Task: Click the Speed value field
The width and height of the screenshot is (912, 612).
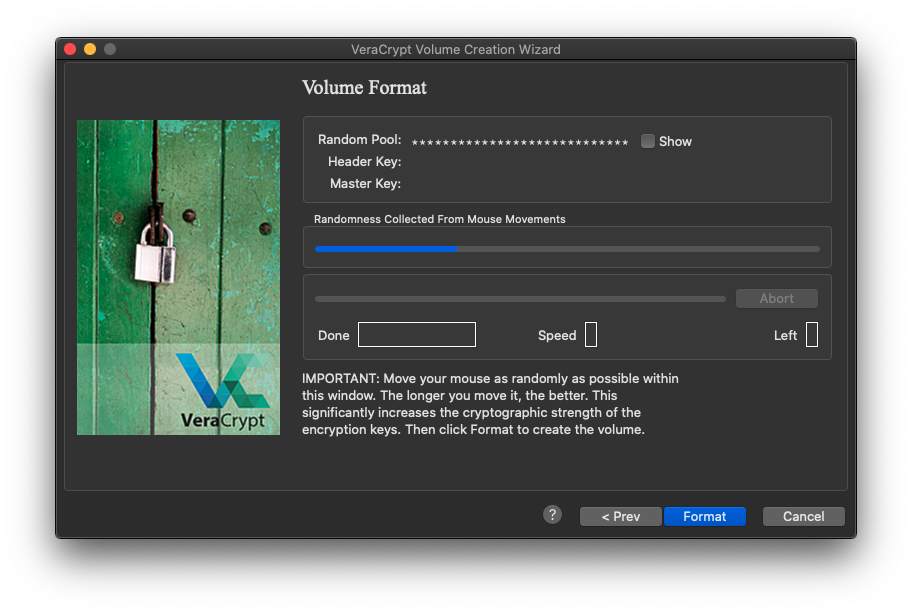Action: coord(591,335)
